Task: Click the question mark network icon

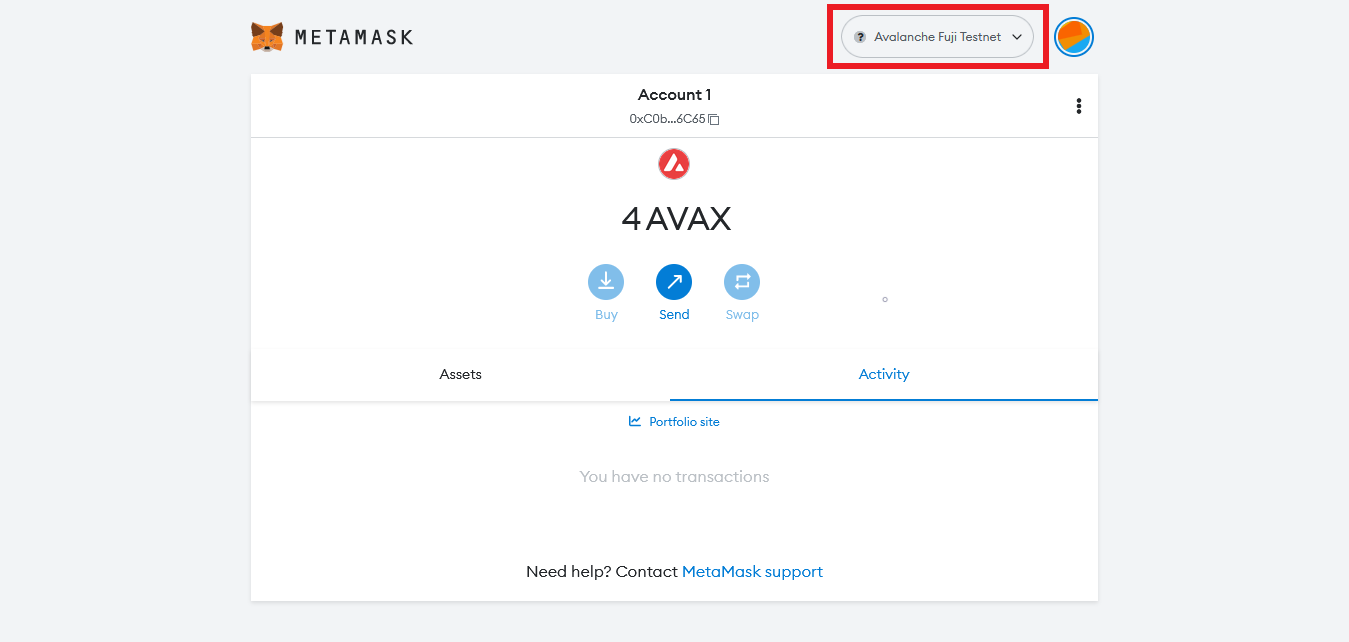Action: pos(860,37)
